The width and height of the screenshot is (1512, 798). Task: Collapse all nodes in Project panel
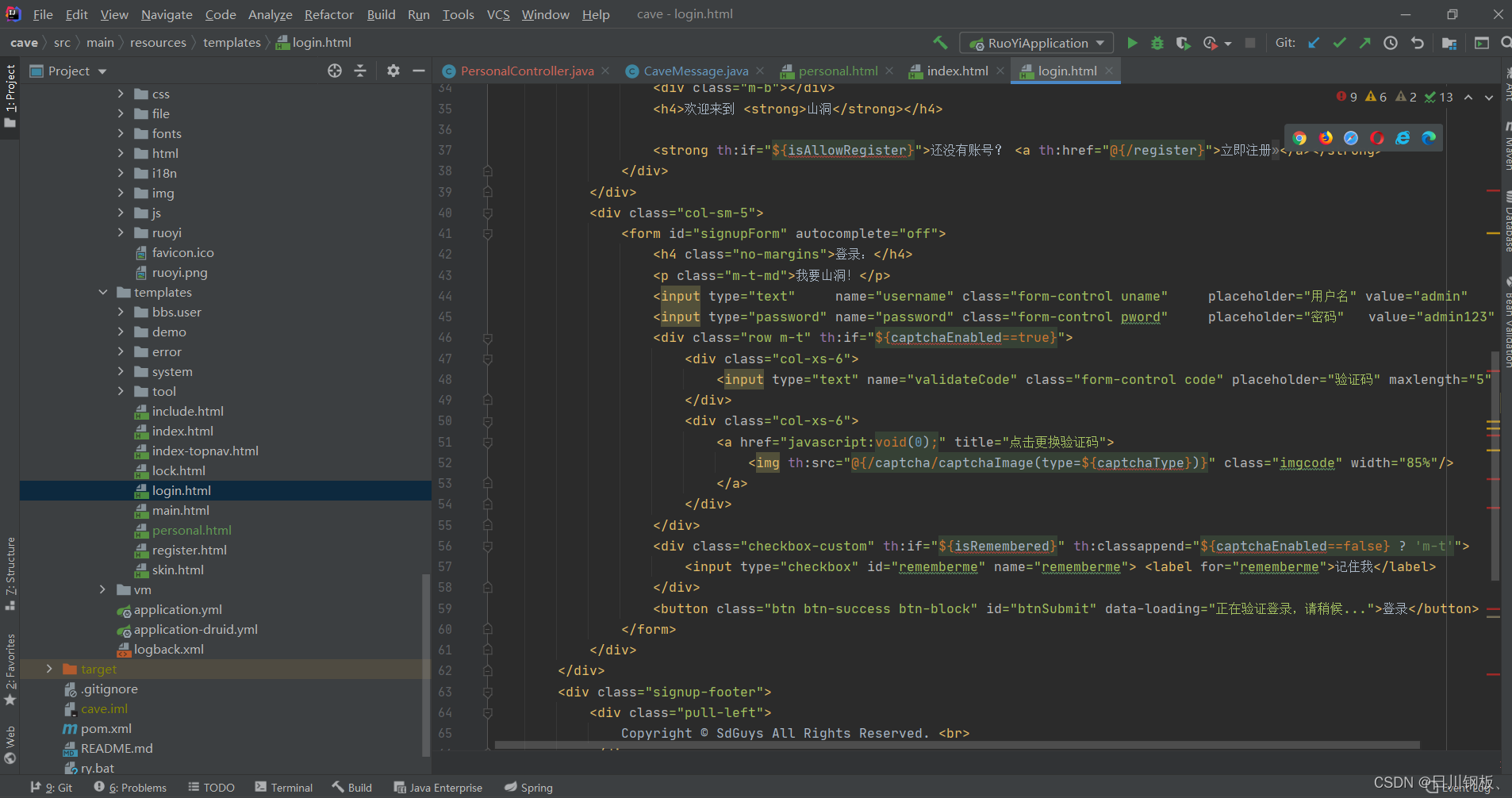tap(360, 71)
